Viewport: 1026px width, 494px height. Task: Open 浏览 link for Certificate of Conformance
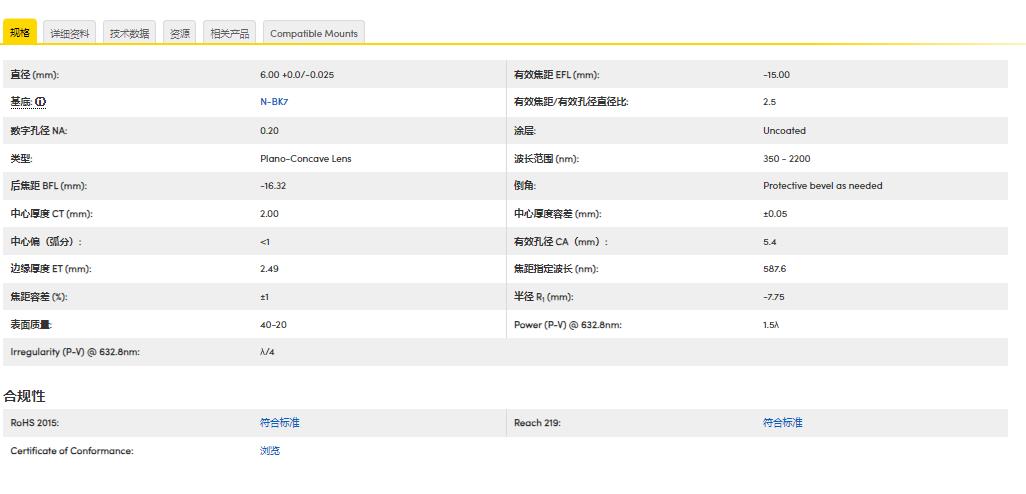pos(270,451)
